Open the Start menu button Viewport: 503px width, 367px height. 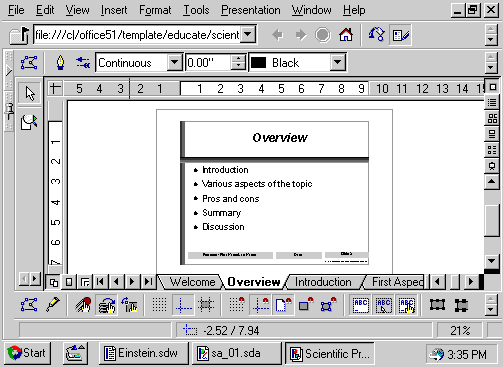[x=28, y=353]
